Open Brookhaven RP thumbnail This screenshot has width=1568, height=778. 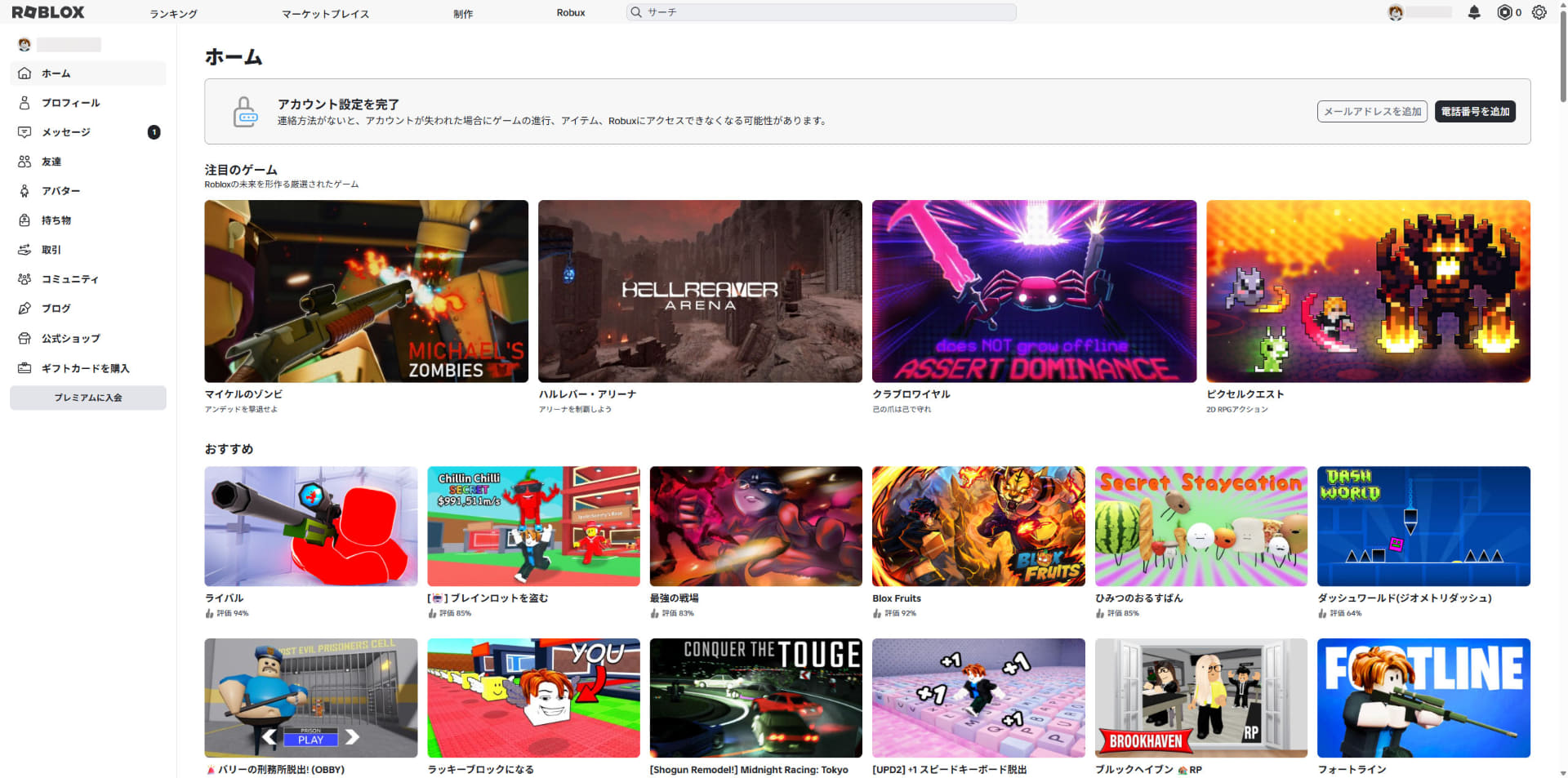(1201, 698)
